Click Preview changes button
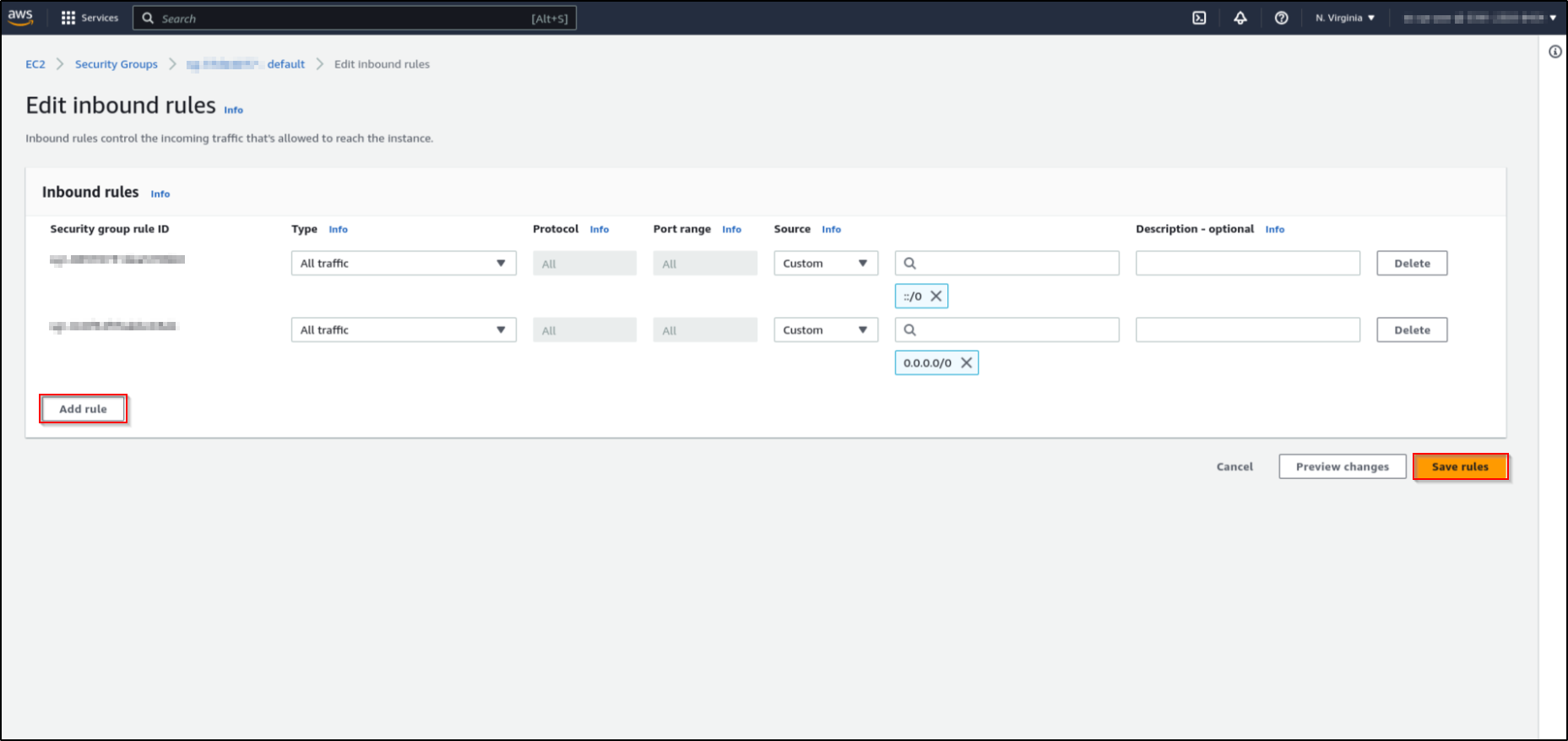Image resolution: width=1568 pixels, height=741 pixels. click(x=1343, y=466)
